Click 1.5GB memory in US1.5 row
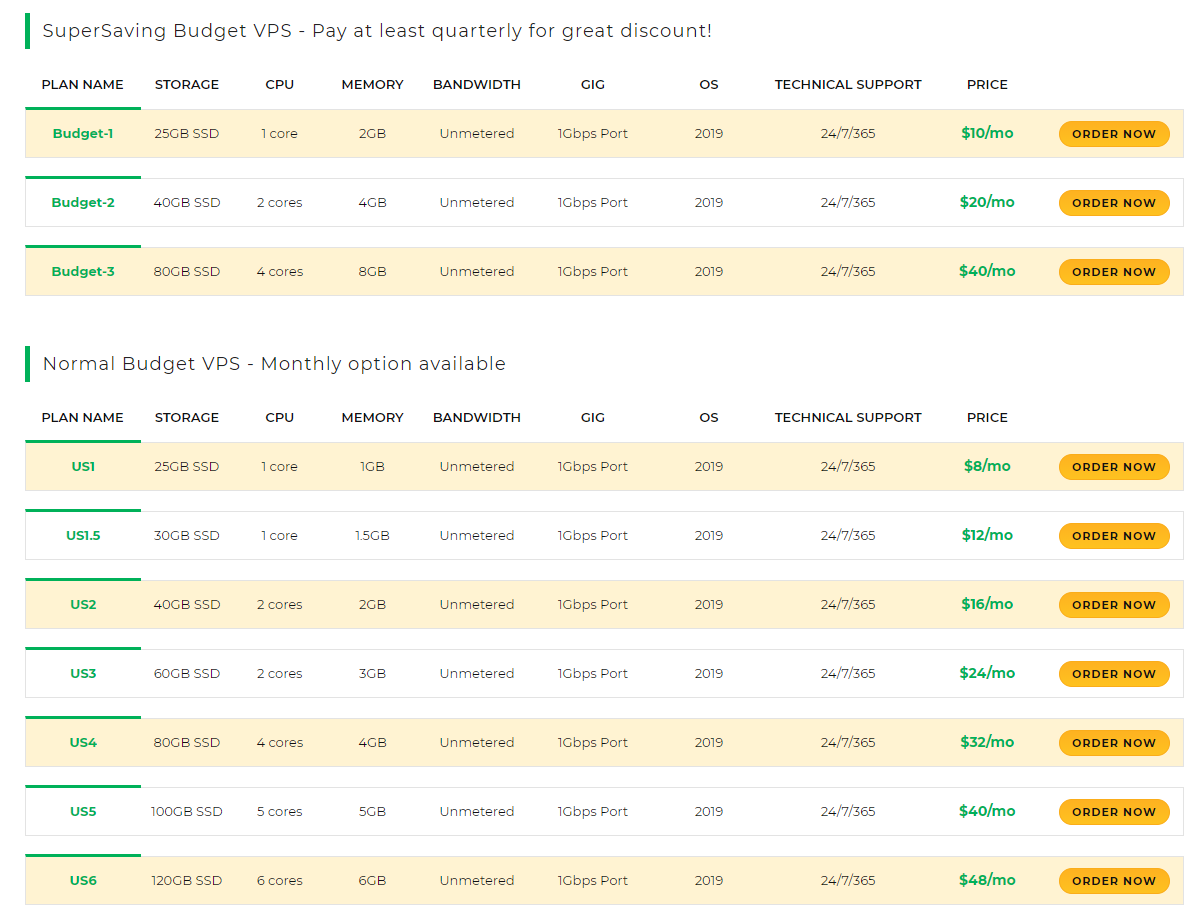The width and height of the screenshot is (1204, 913). coord(372,535)
